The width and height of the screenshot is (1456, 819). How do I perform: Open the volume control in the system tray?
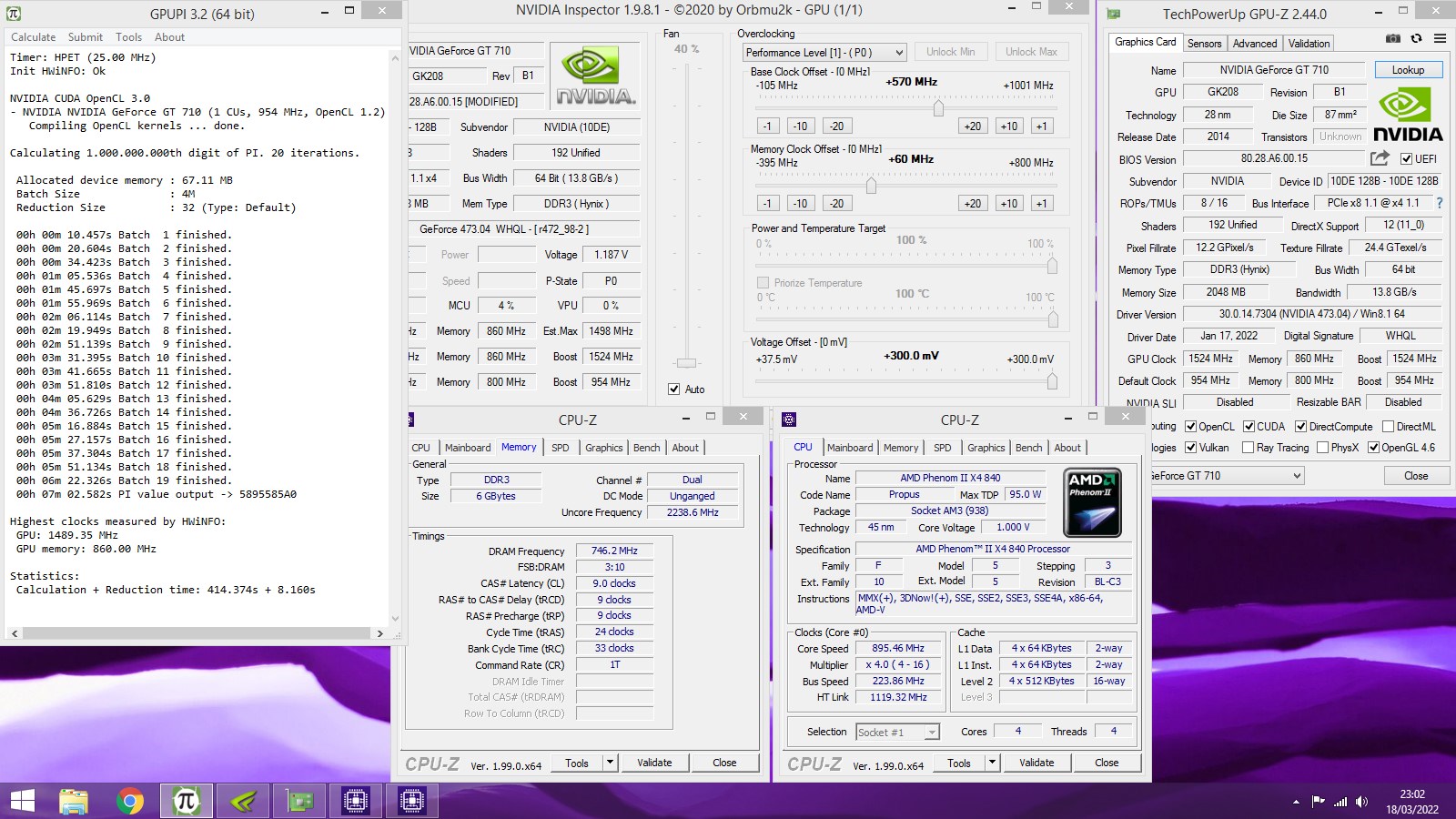pos(1361,802)
